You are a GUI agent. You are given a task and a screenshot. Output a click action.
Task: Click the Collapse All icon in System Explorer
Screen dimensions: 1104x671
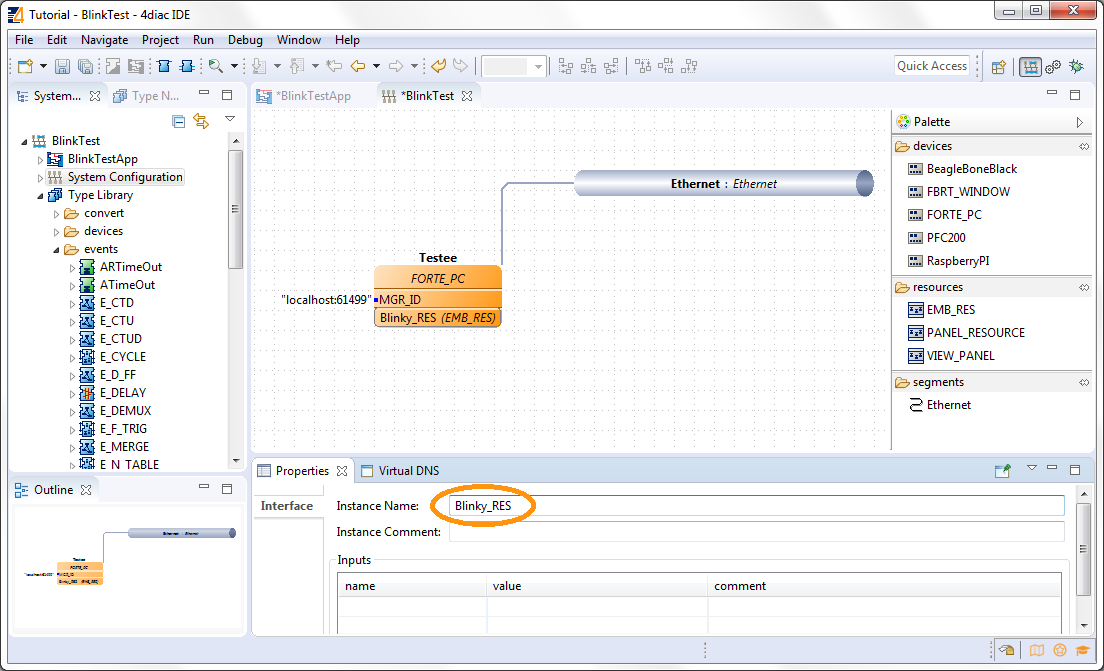click(179, 121)
